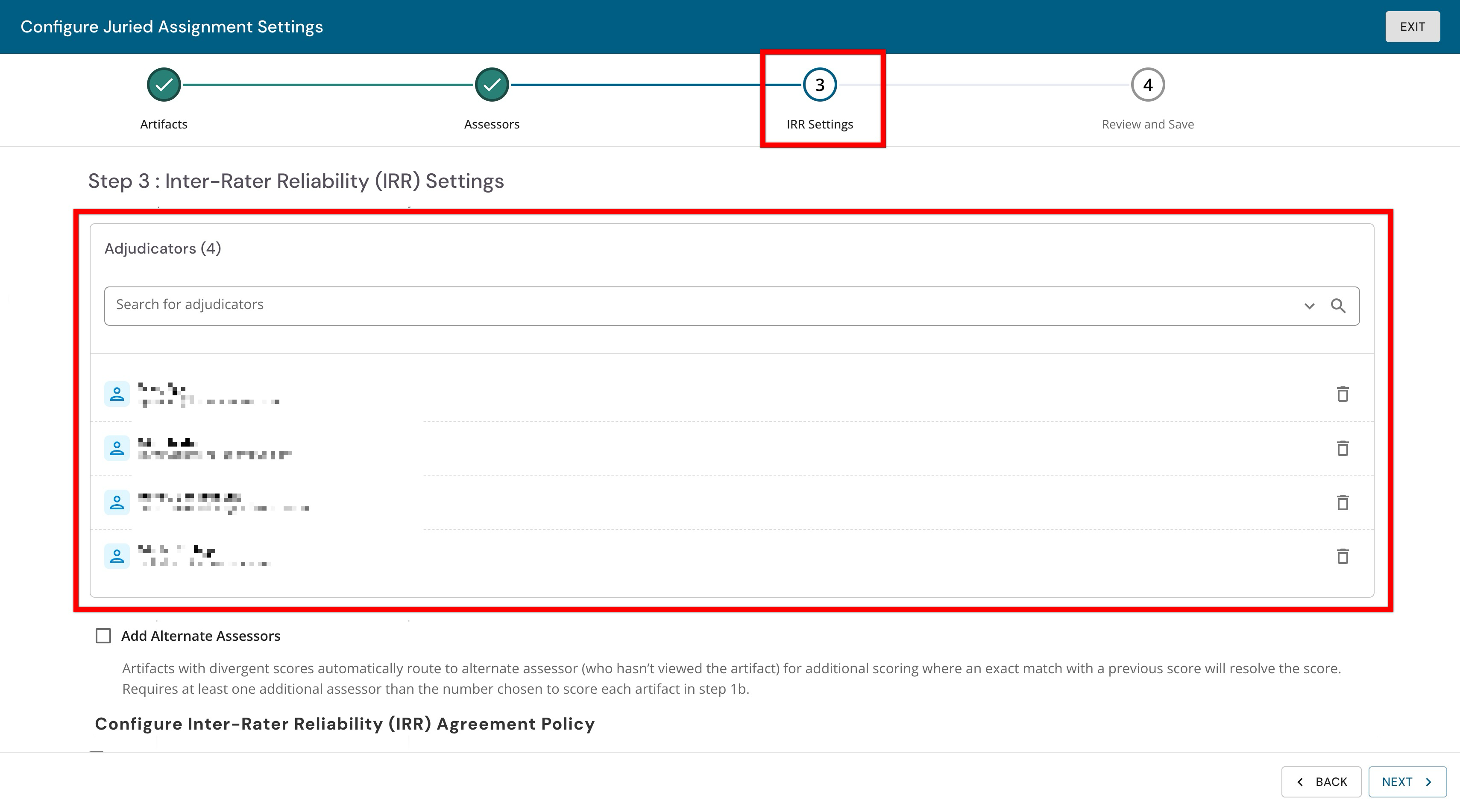This screenshot has height=812, width=1460.
Task: Click the third adjudicator's person avatar icon
Action: (117, 502)
